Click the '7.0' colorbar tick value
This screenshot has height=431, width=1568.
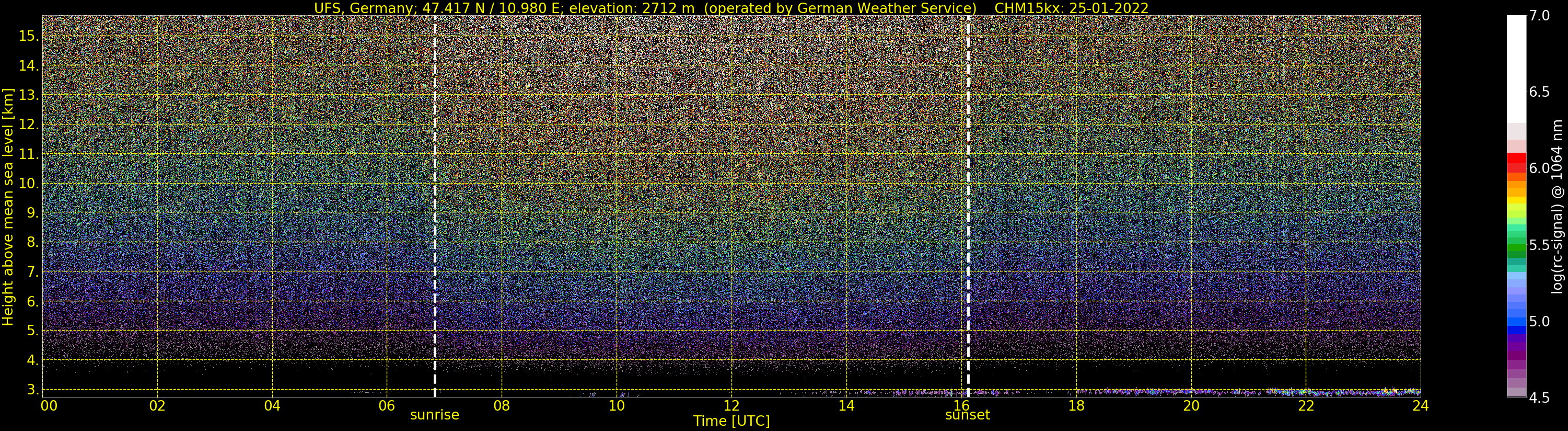[x=1539, y=16]
